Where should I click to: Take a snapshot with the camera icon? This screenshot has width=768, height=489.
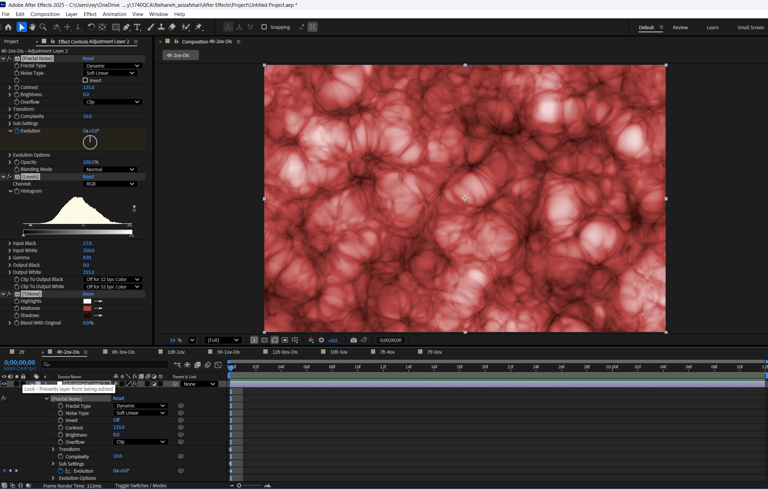tap(353, 340)
